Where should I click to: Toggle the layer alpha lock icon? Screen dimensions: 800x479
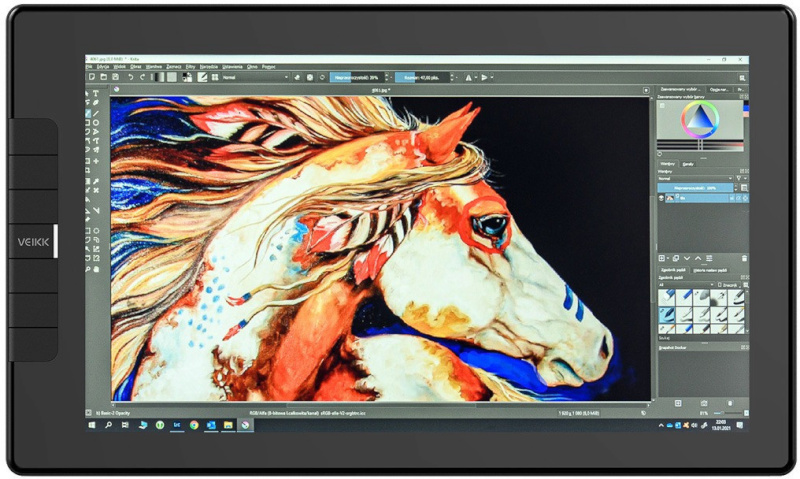[745, 198]
